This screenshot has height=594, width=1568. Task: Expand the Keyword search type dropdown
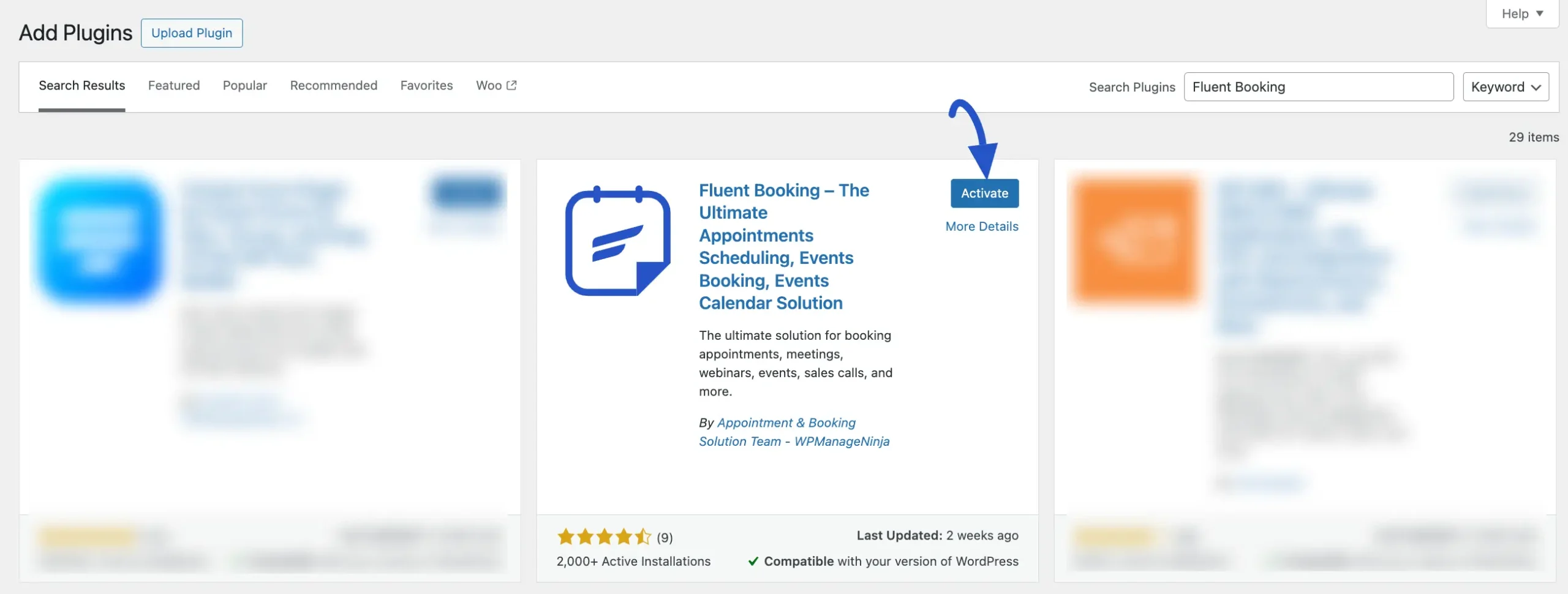point(1506,87)
